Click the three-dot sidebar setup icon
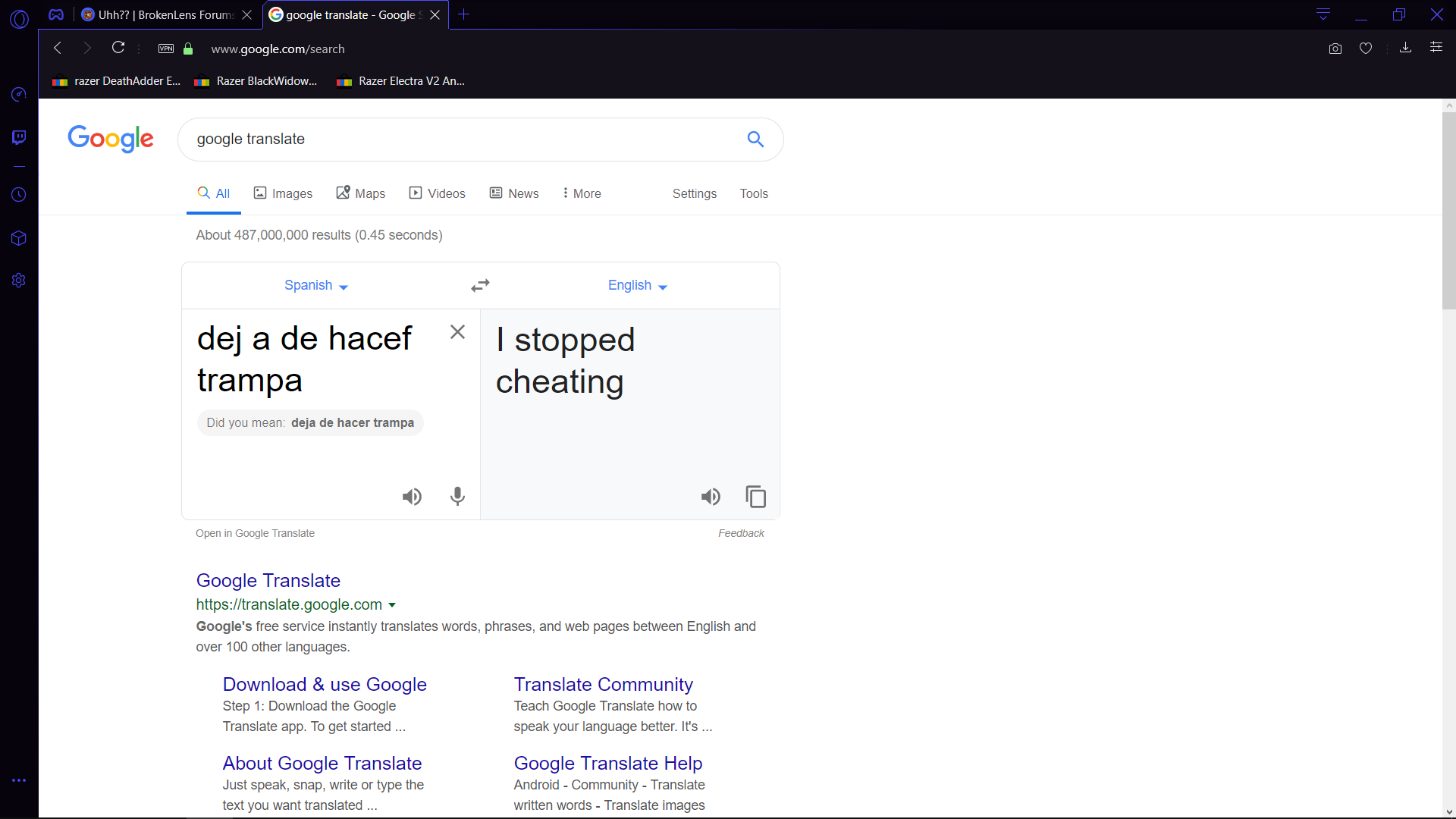Screen dimensions: 1456x819 pos(19,780)
